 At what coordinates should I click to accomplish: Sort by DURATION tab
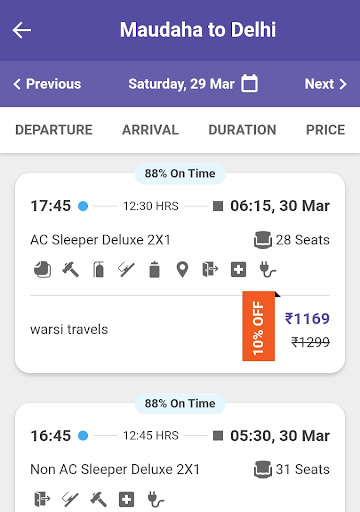[x=242, y=130]
